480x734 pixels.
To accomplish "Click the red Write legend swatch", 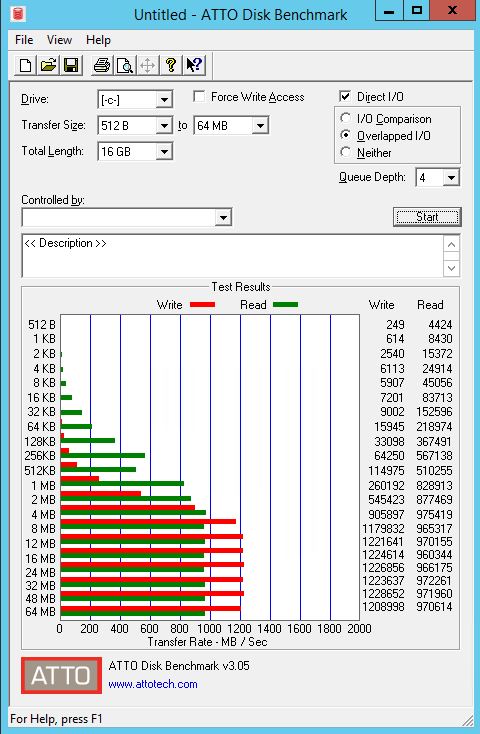I will point(202,305).
